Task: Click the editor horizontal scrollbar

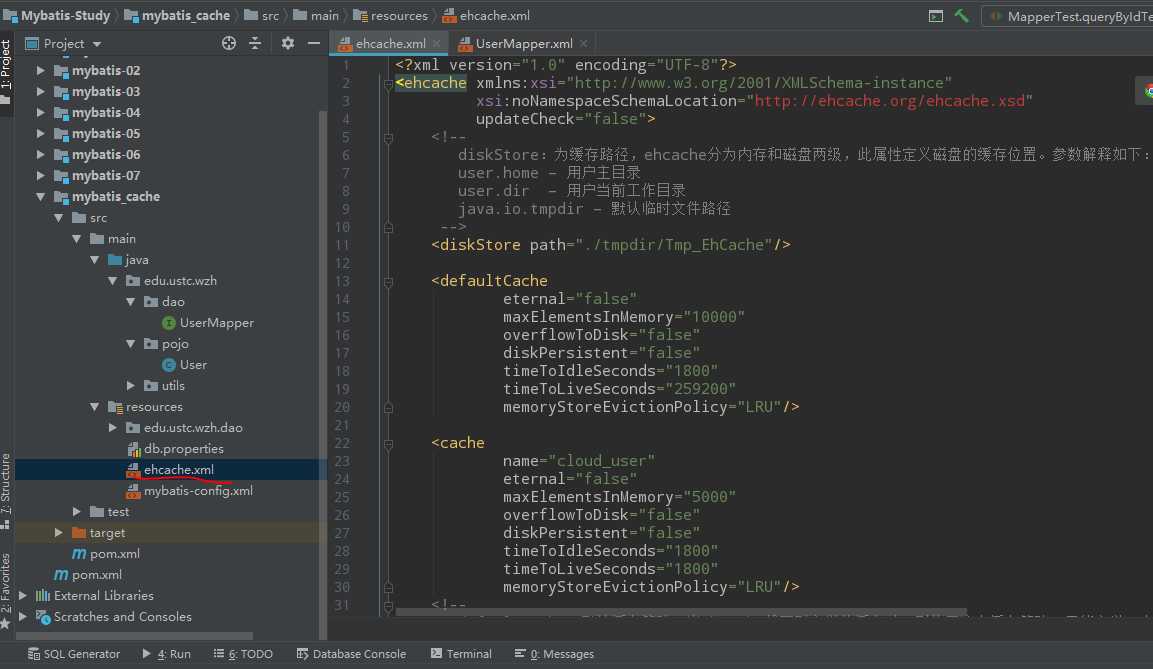Action: point(681,612)
